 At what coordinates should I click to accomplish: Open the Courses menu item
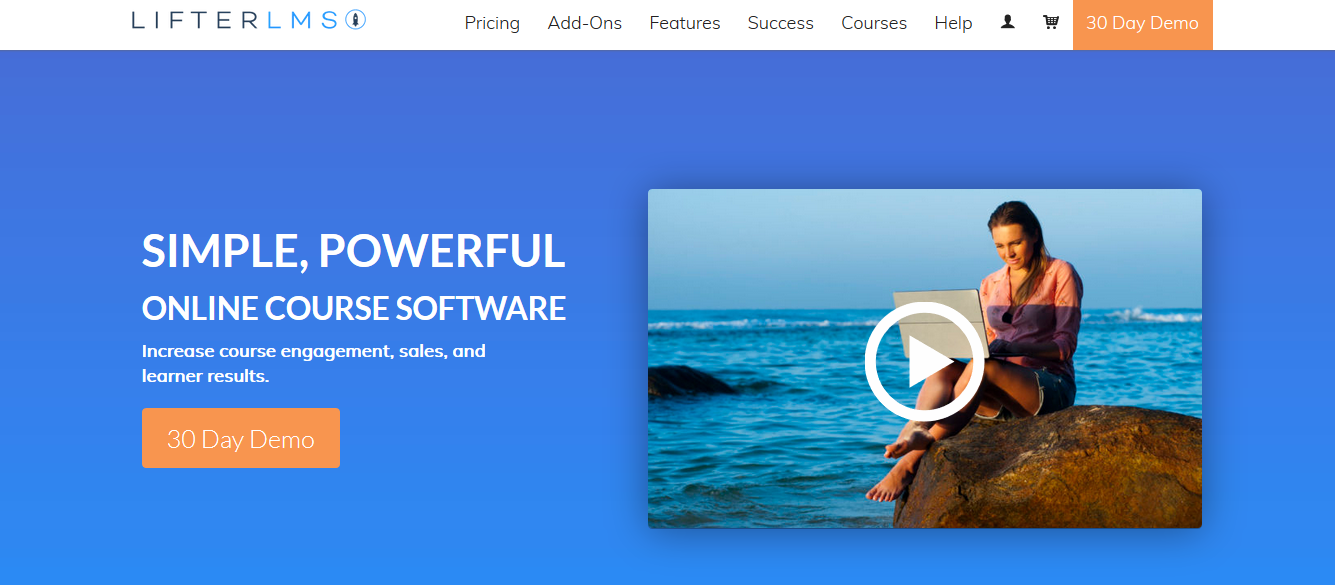874,22
